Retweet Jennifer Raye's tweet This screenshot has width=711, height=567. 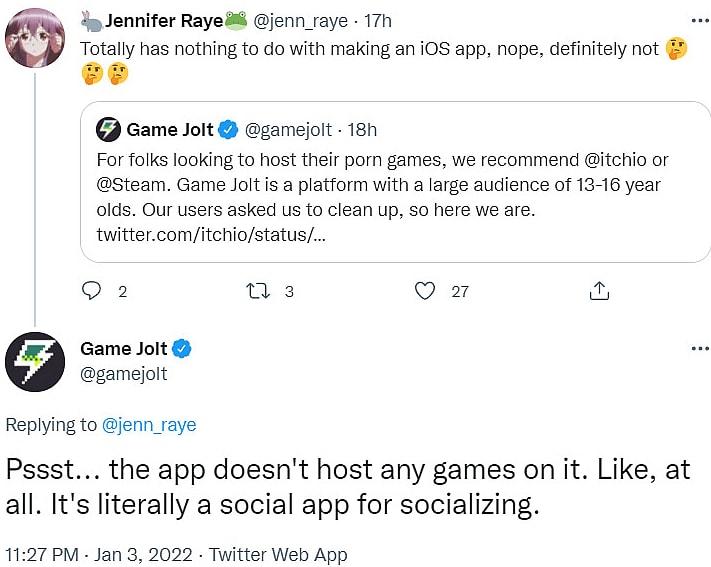point(257,291)
